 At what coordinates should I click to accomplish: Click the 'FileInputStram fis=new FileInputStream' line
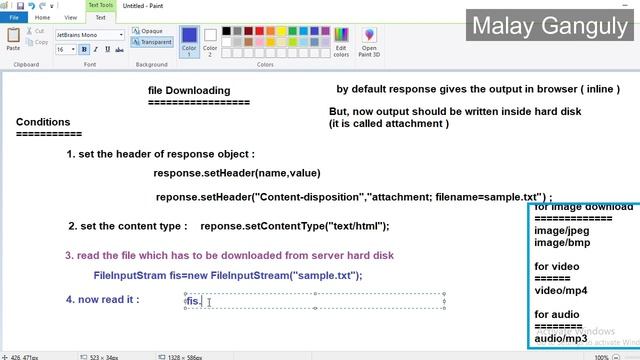(x=228, y=276)
